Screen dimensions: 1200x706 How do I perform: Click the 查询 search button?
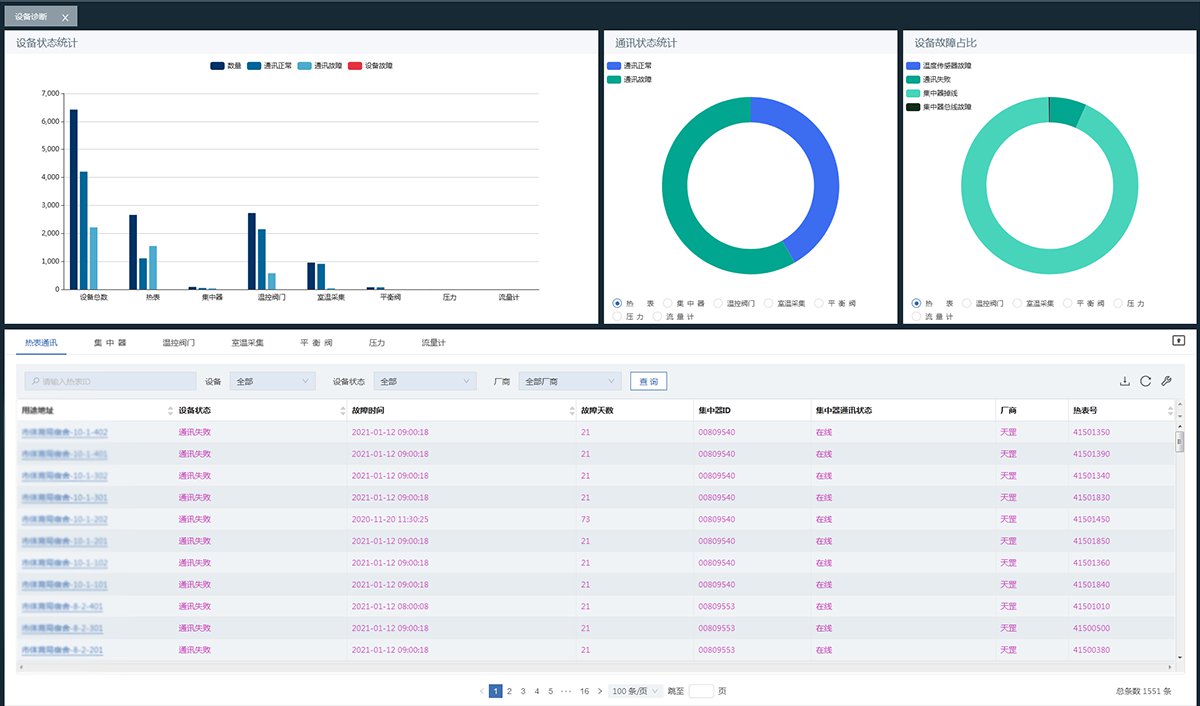coord(648,381)
